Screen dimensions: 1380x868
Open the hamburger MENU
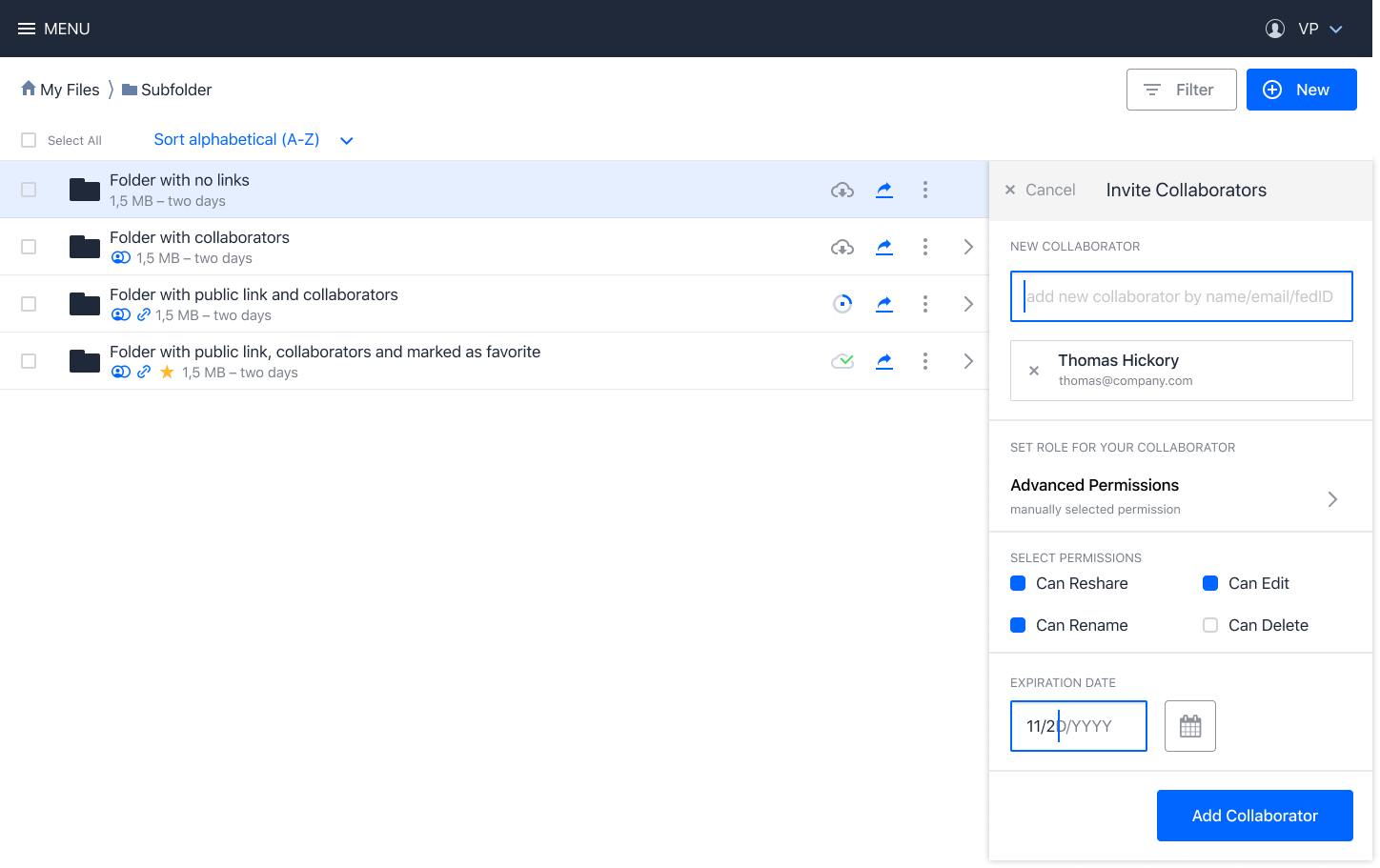tap(53, 29)
